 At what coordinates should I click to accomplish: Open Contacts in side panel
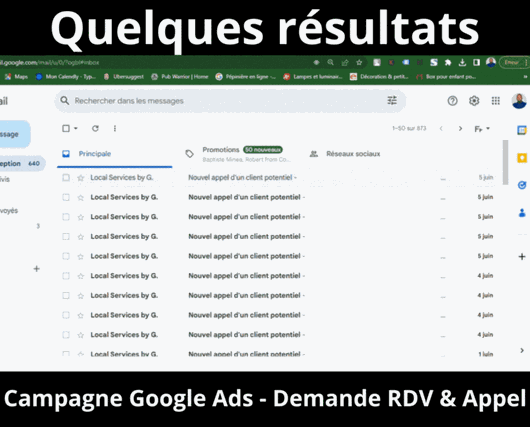[x=522, y=213]
